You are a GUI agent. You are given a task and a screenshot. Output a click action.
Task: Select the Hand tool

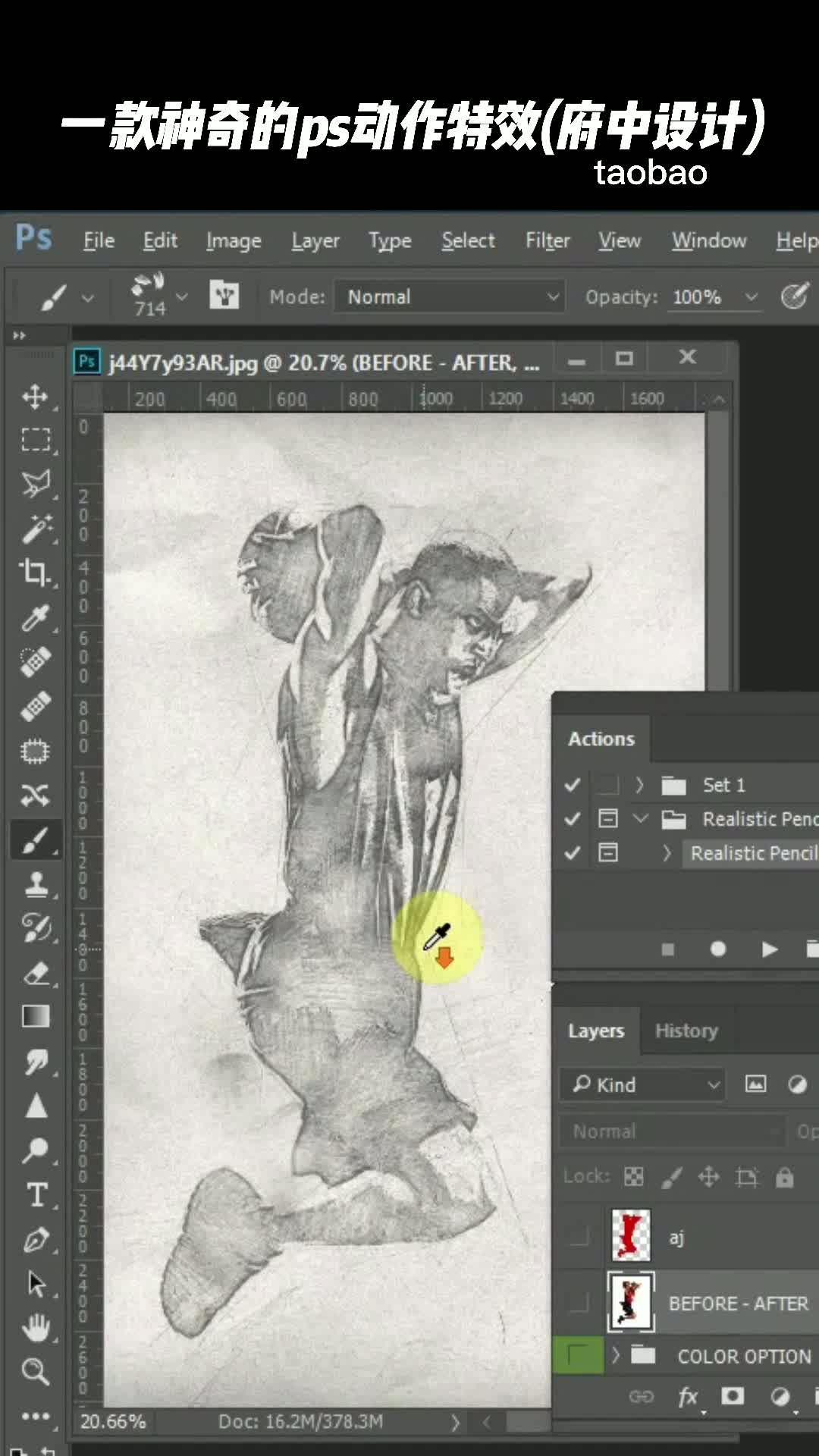click(x=35, y=1328)
